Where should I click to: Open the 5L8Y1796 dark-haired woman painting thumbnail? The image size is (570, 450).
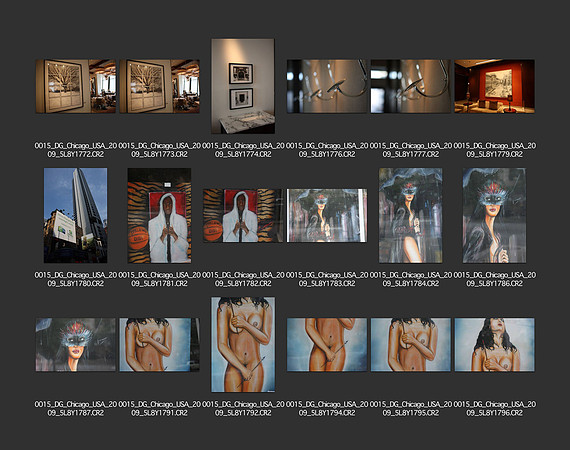[x=494, y=345]
